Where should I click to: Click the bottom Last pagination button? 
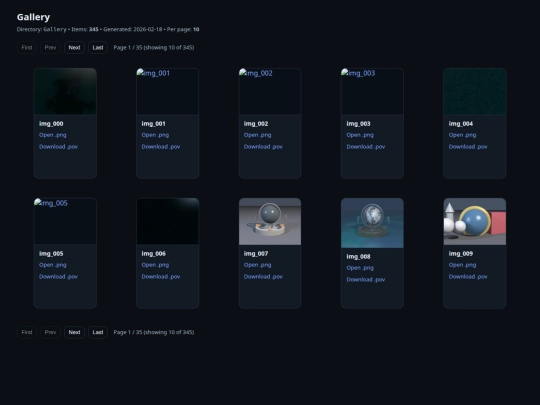tap(98, 332)
